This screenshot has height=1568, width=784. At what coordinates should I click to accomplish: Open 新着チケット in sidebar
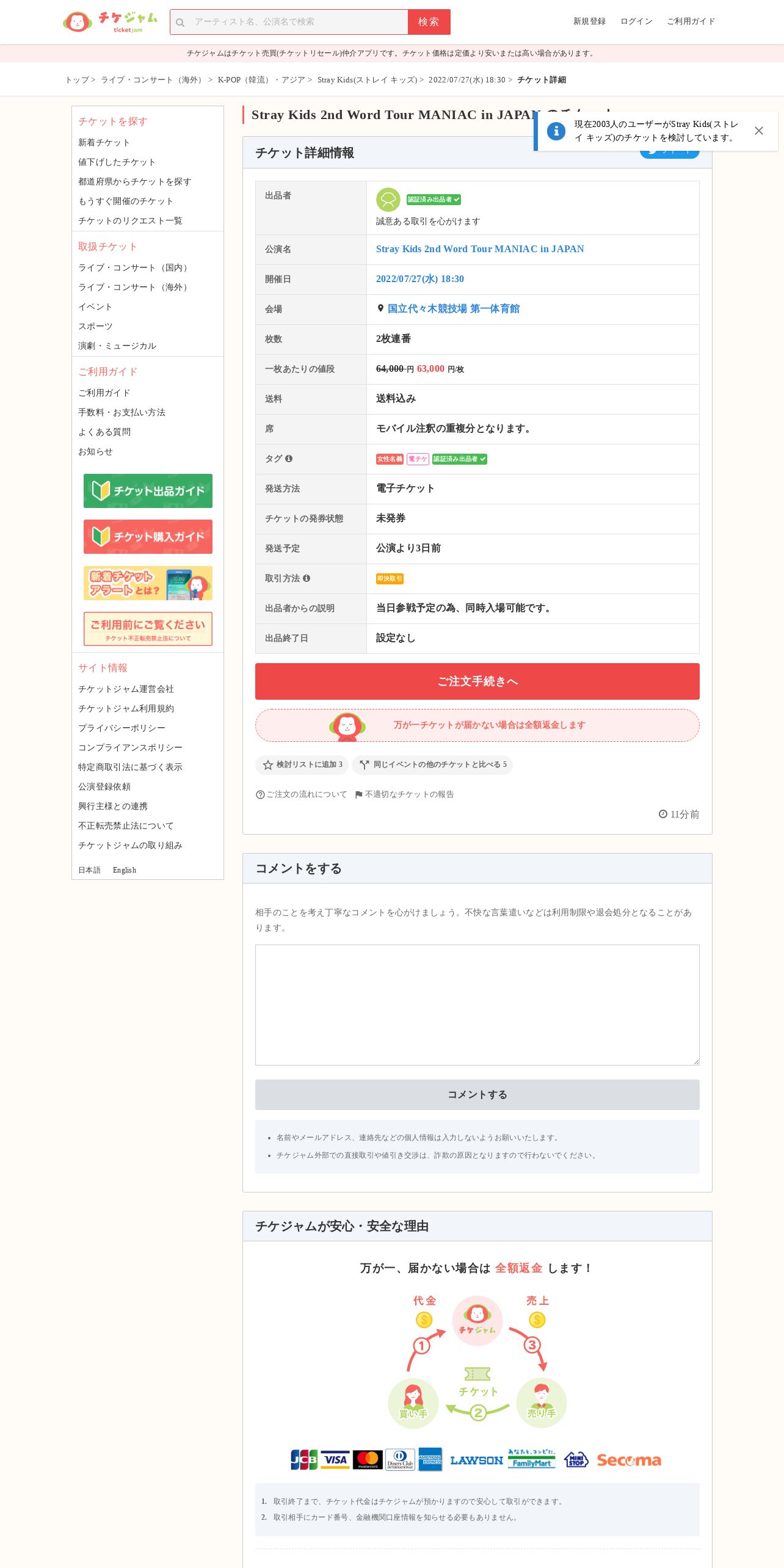coord(104,142)
